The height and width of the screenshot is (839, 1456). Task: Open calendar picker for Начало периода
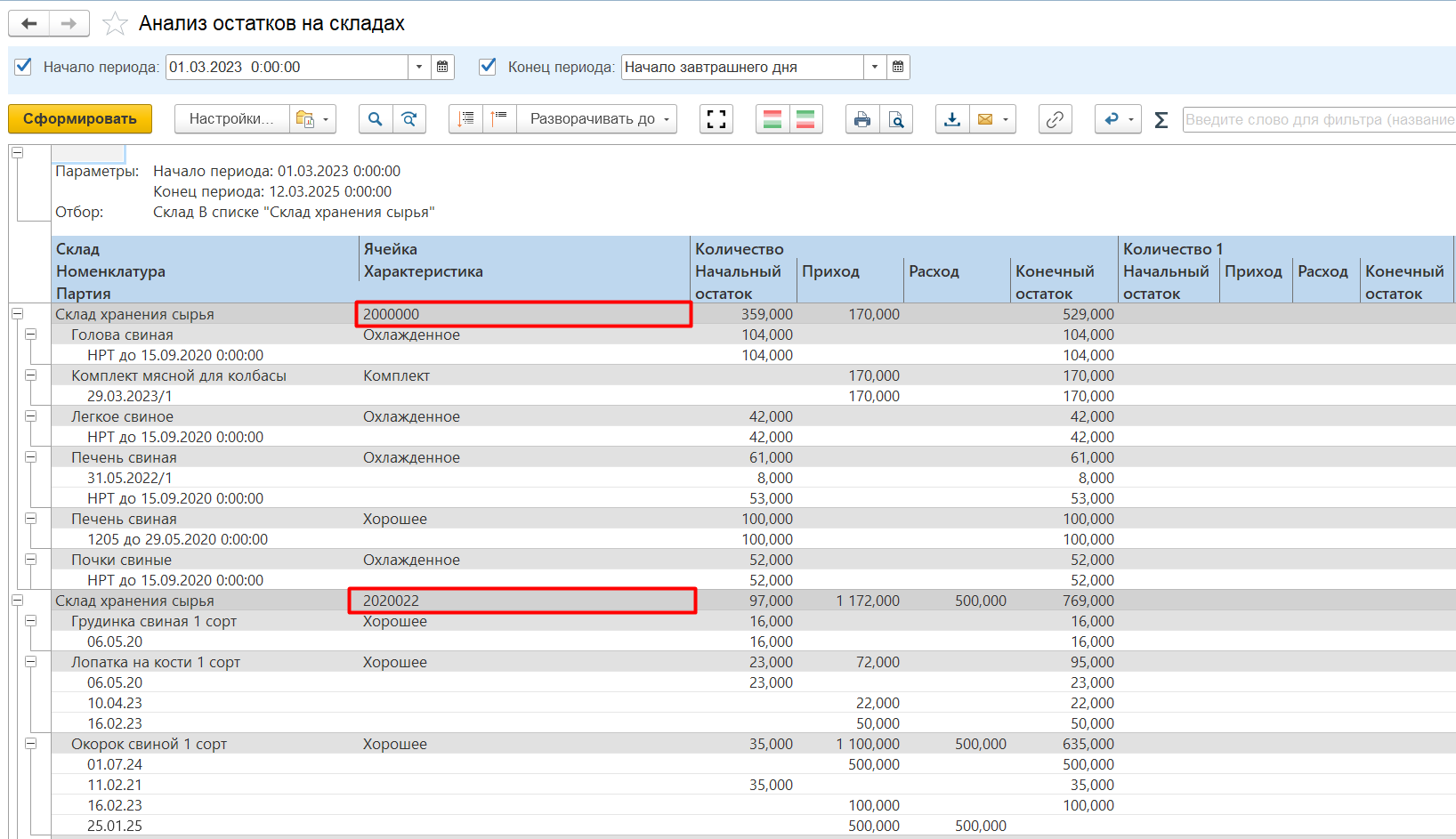pos(442,67)
